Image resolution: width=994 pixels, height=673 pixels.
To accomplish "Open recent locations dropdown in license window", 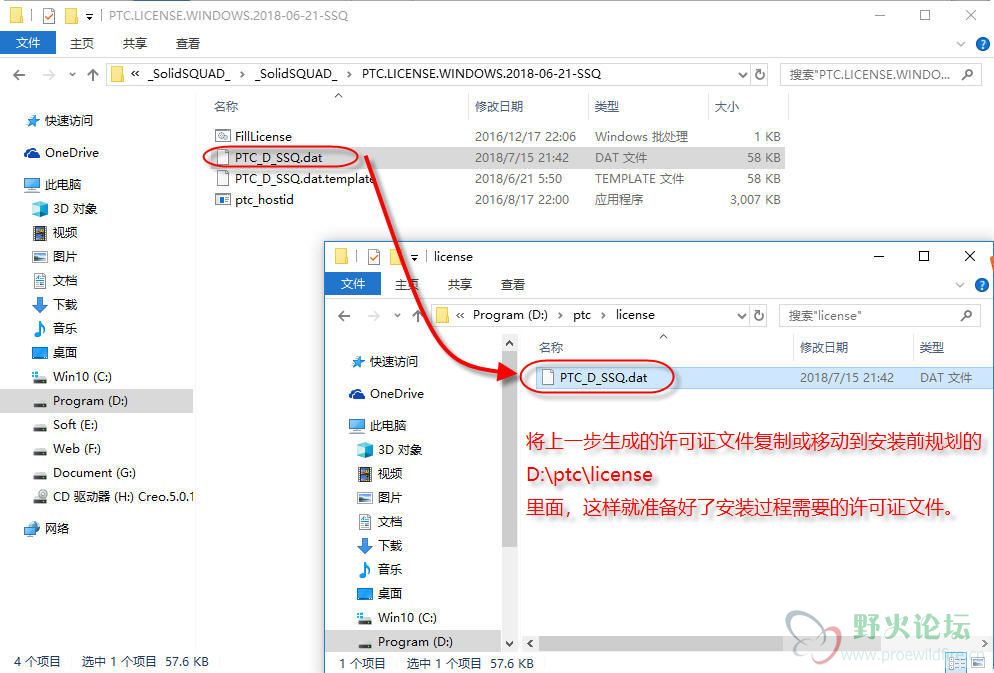I will pyautogui.click(x=397, y=316).
